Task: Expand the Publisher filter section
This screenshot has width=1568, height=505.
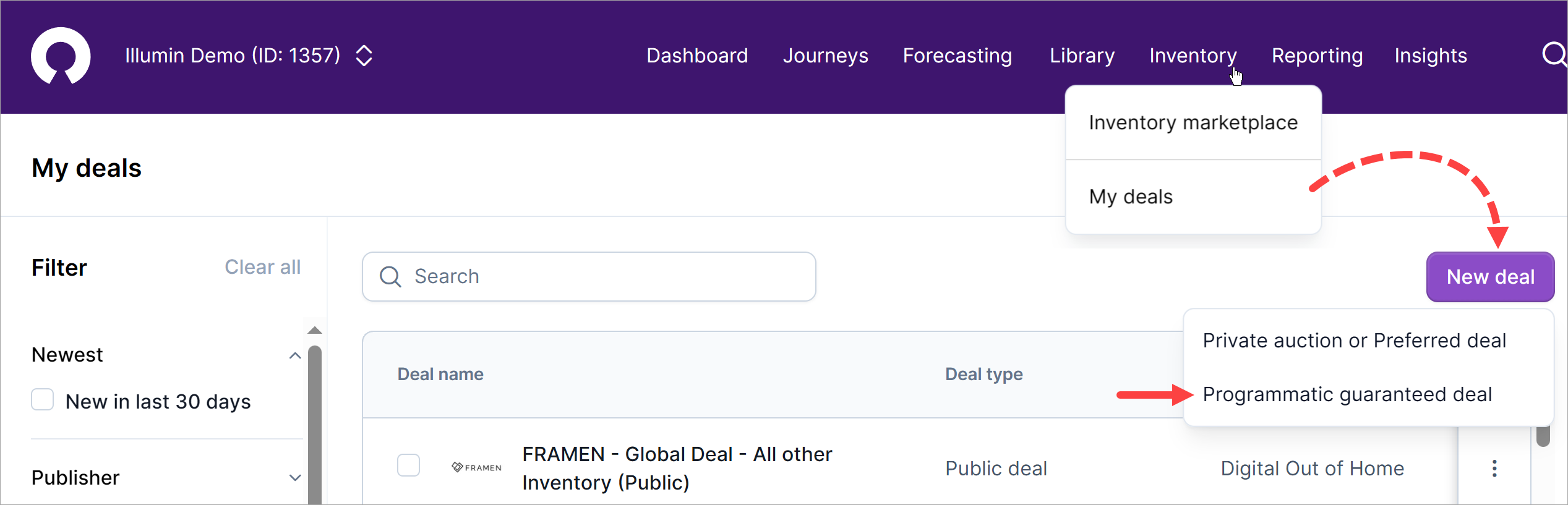Action: (x=295, y=478)
